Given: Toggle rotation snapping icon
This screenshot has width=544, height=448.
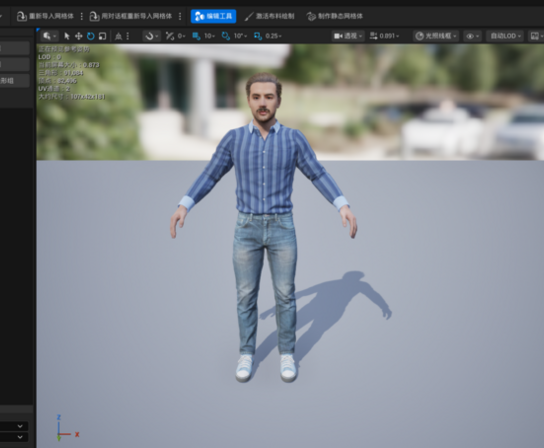Looking at the screenshot, I should click(x=226, y=36).
